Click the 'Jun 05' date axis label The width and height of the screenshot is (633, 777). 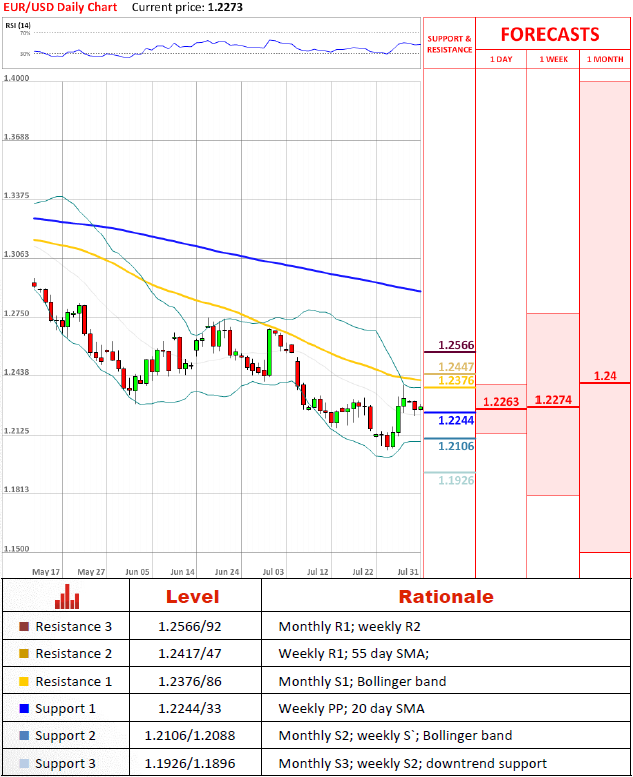[137, 572]
